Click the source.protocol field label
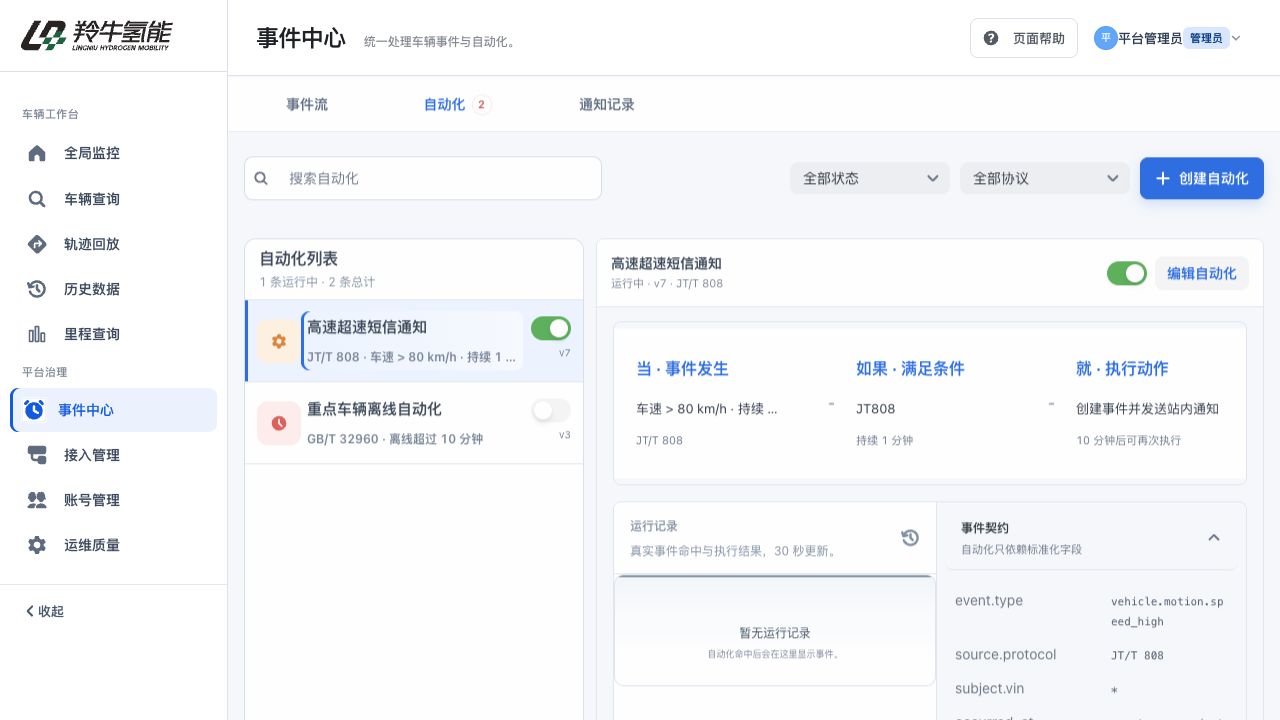Screen dimensions: 1280x720 [x=1005, y=654]
